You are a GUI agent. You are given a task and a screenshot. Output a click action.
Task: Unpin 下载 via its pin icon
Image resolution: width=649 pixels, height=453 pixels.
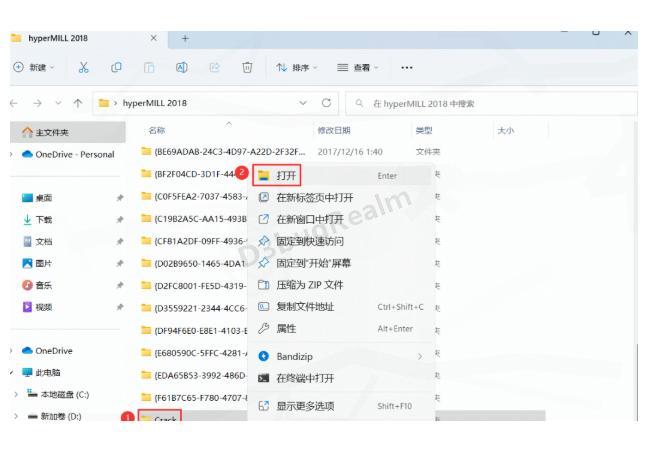pyautogui.click(x=120, y=219)
